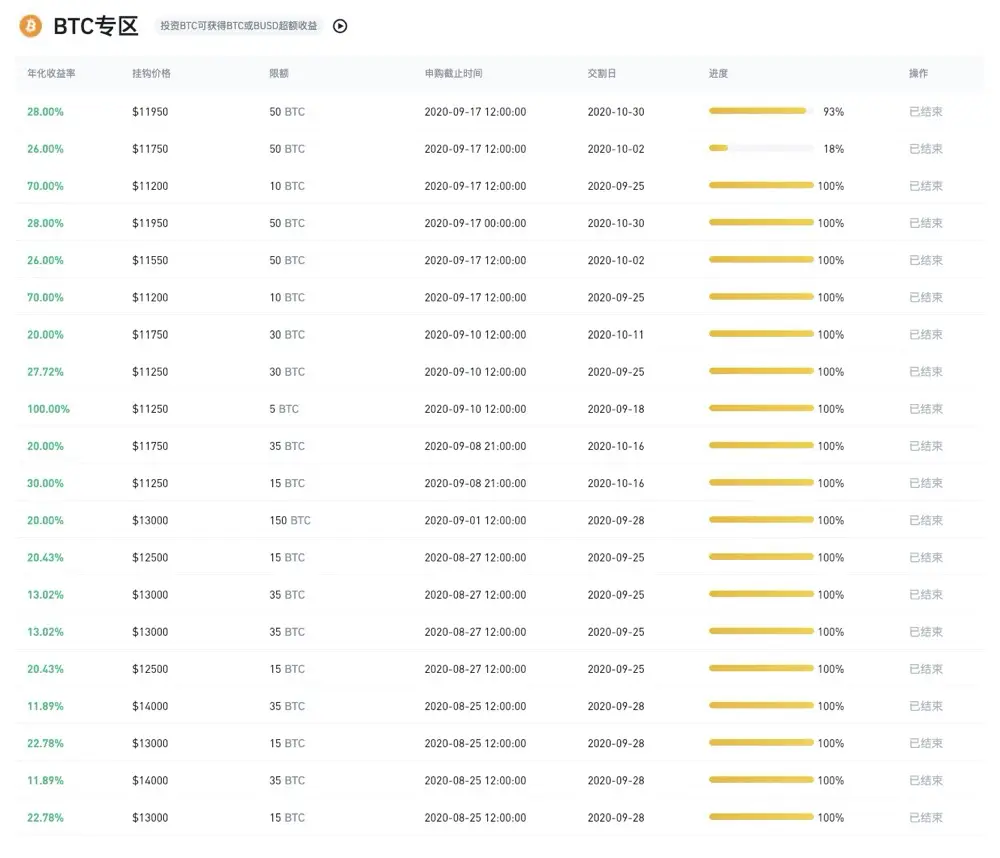Click the 18% progress value
The image size is (1000, 858).
coord(834,149)
